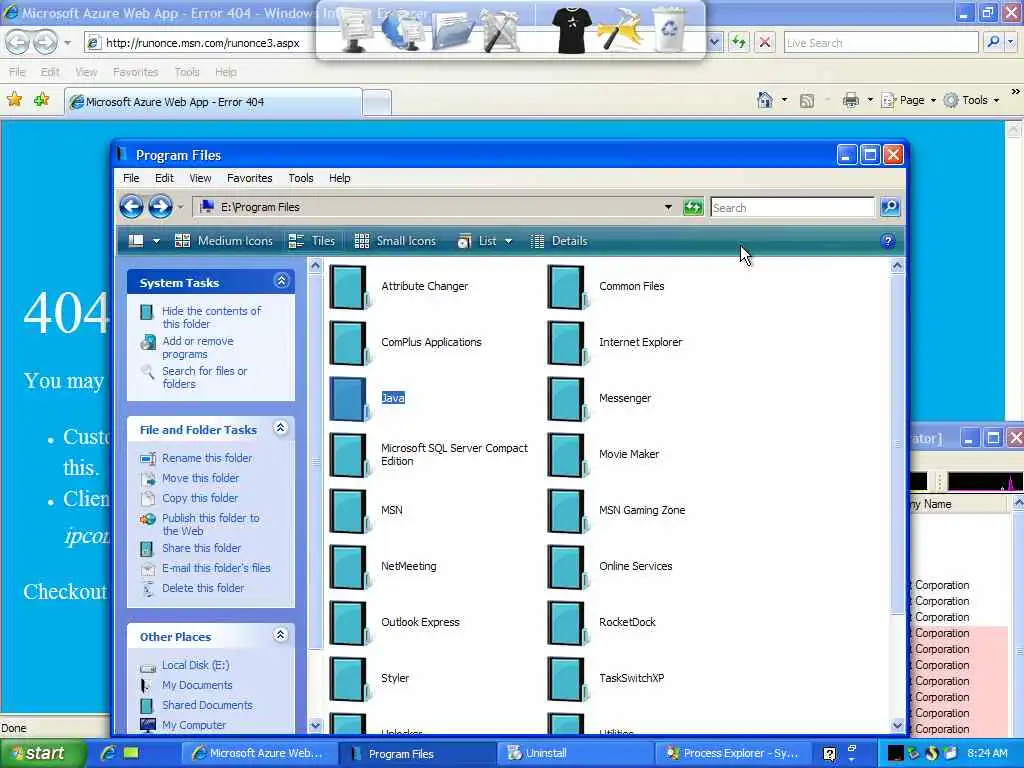
Task: Open the Internet Explorer folder icon
Action: tap(566, 342)
